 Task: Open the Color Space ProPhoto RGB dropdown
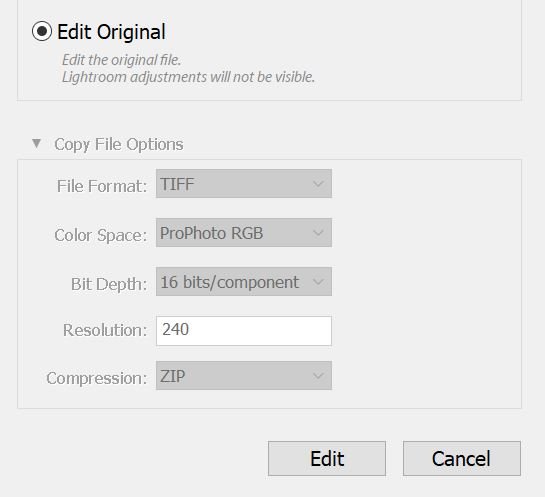tap(244, 233)
